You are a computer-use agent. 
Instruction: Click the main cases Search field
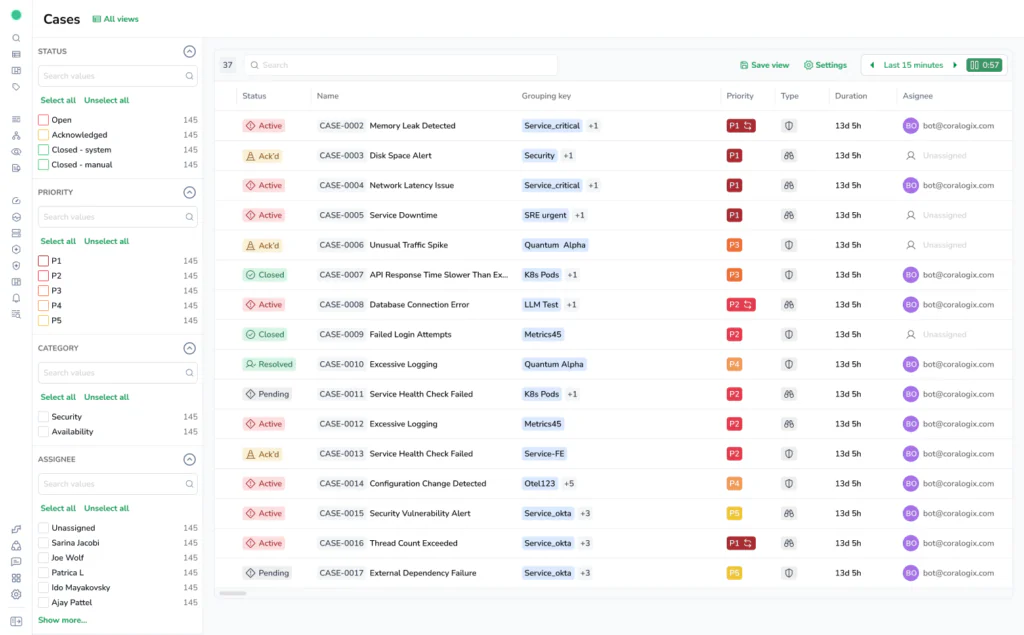tap(400, 65)
